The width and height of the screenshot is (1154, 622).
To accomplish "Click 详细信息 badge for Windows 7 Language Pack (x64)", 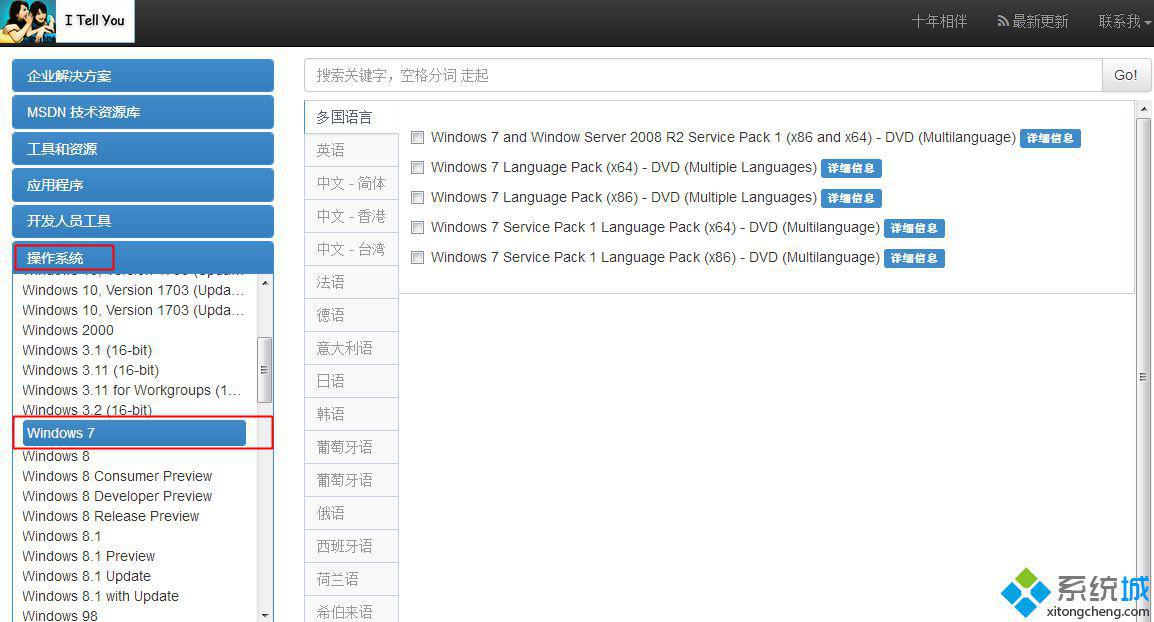I will (851, 168).
